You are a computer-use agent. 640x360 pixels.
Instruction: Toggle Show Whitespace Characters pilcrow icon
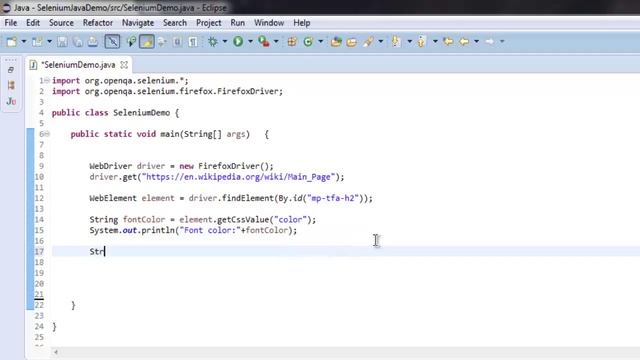coord(193,41)
